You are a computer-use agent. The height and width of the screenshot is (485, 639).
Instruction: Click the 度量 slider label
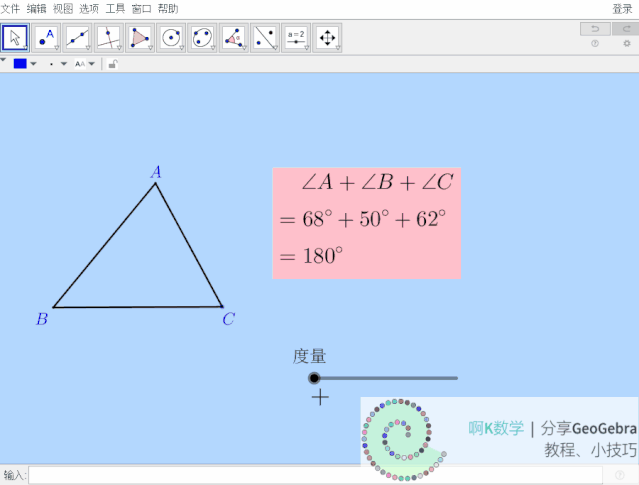[309, 356]
